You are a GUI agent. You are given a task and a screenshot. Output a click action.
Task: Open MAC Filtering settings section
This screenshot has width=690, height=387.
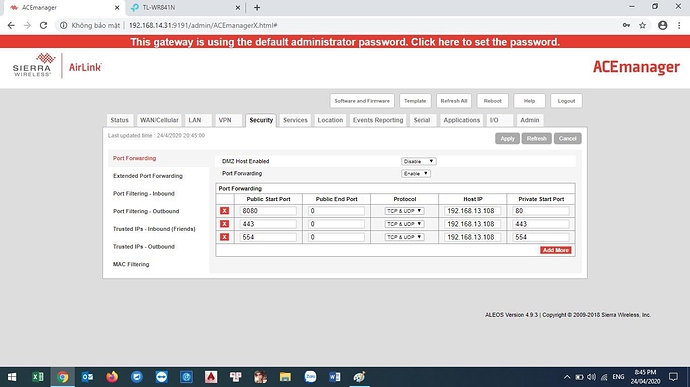(x=131, y=264)
